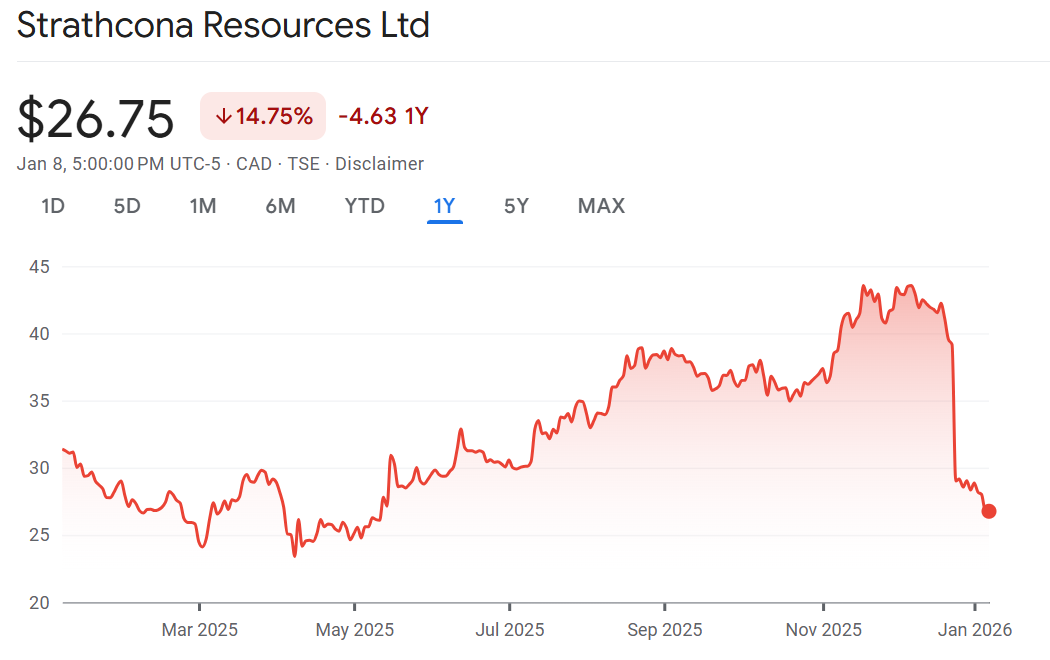Click the Mar 2025 axis label

click(x=199, y=630)
